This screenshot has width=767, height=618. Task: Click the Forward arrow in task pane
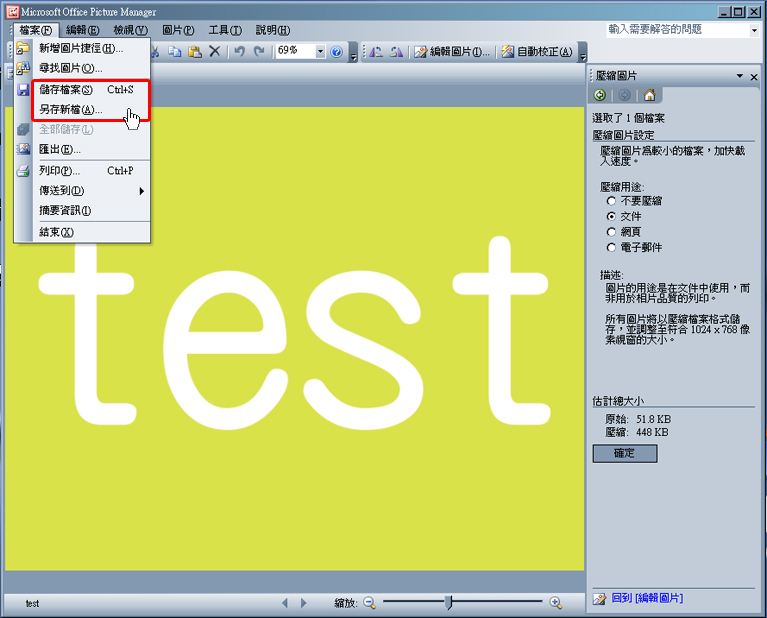click(x=624, y=95)
